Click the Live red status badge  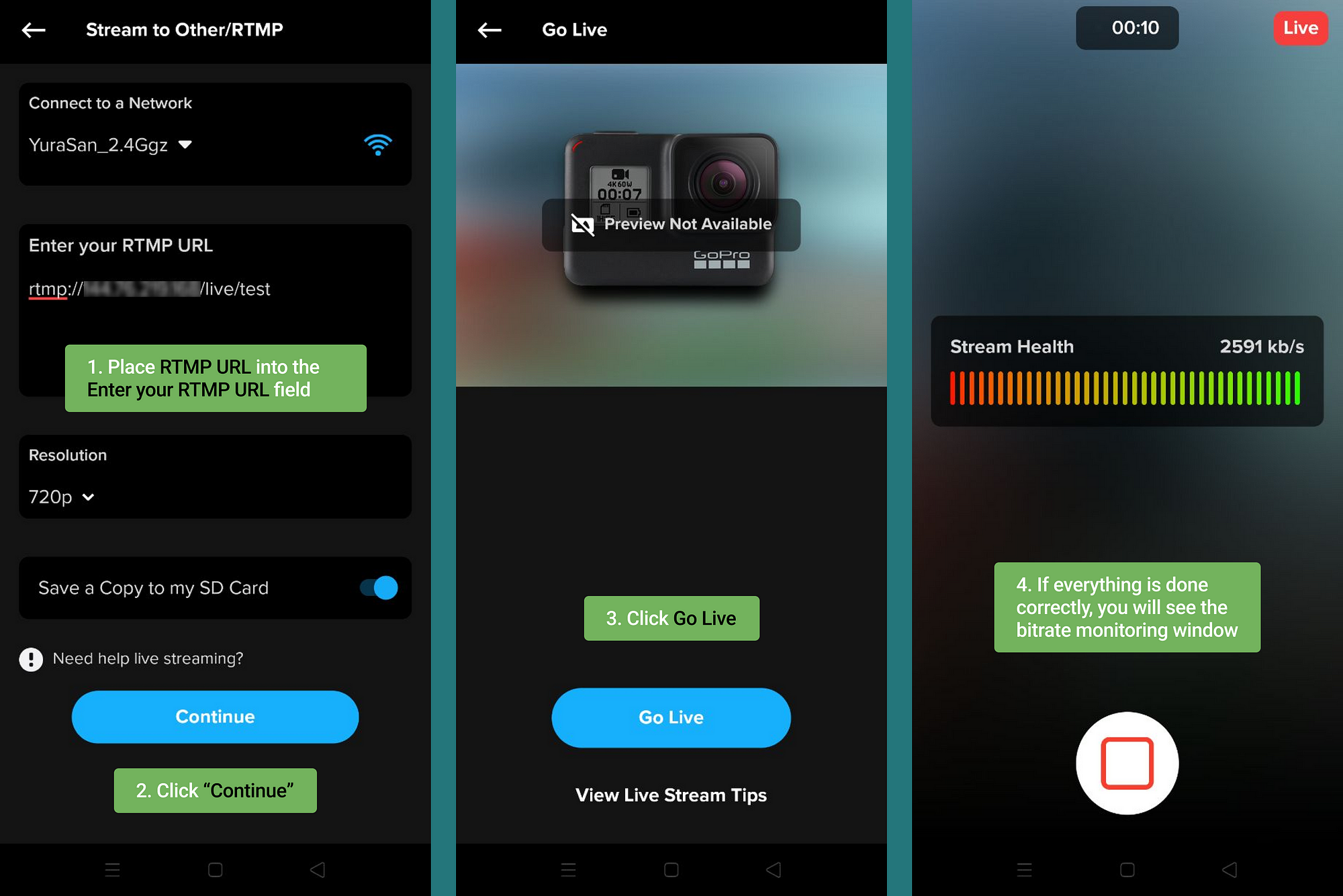pos(1302,27)
